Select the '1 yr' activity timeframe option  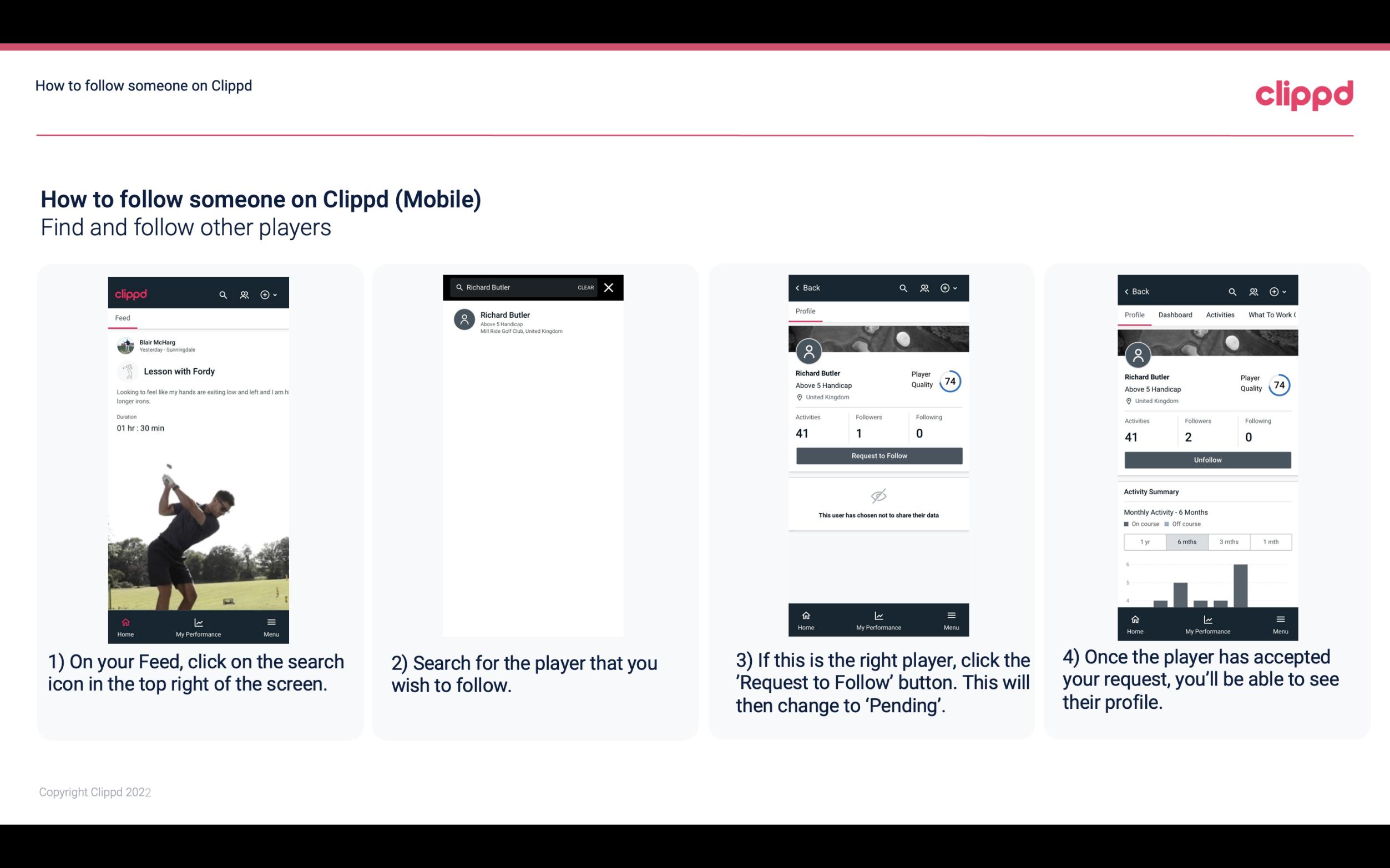(x=1145, y=541)
